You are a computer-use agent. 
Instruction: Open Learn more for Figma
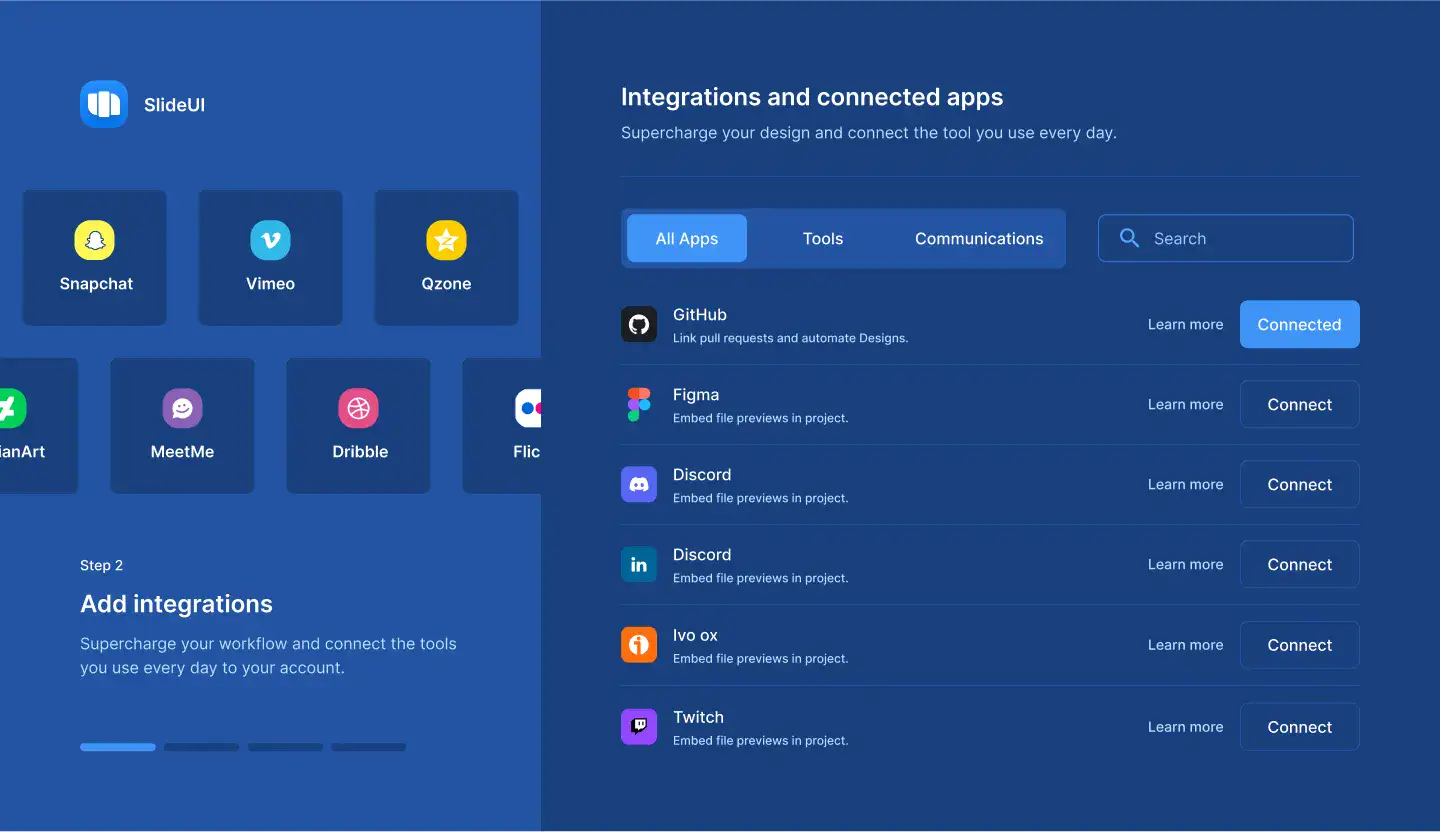(x=1185, y=404)
